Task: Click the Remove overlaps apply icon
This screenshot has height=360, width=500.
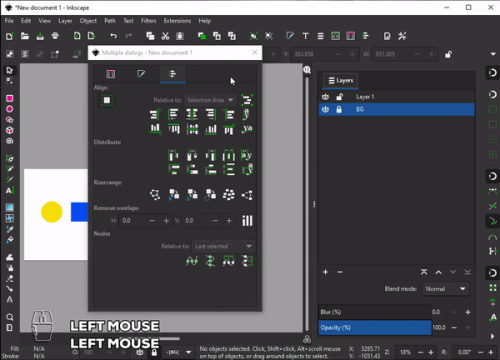Action: click(x=247, y=220)
